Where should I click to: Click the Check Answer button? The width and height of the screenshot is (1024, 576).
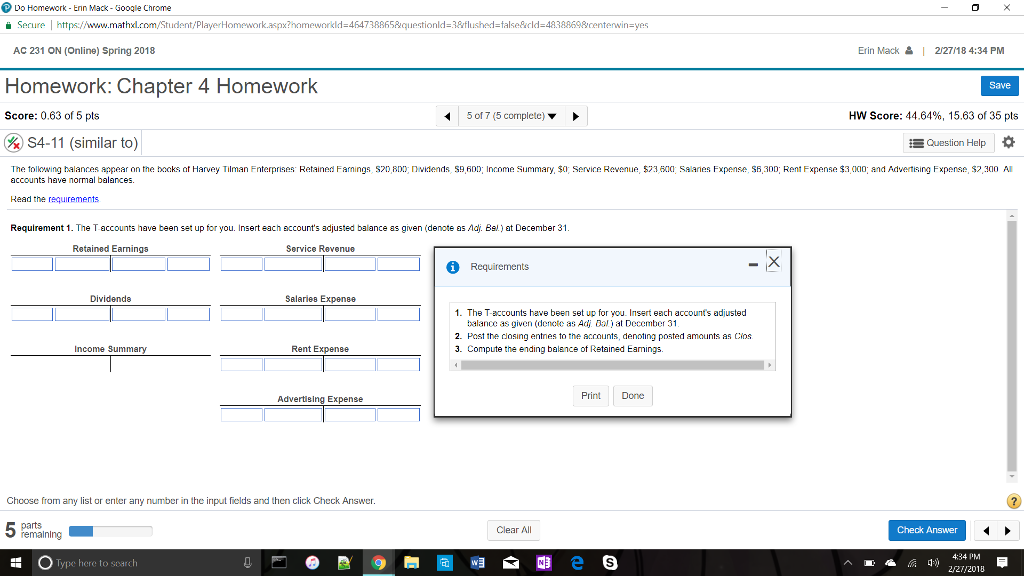click(x=927, y=530)
